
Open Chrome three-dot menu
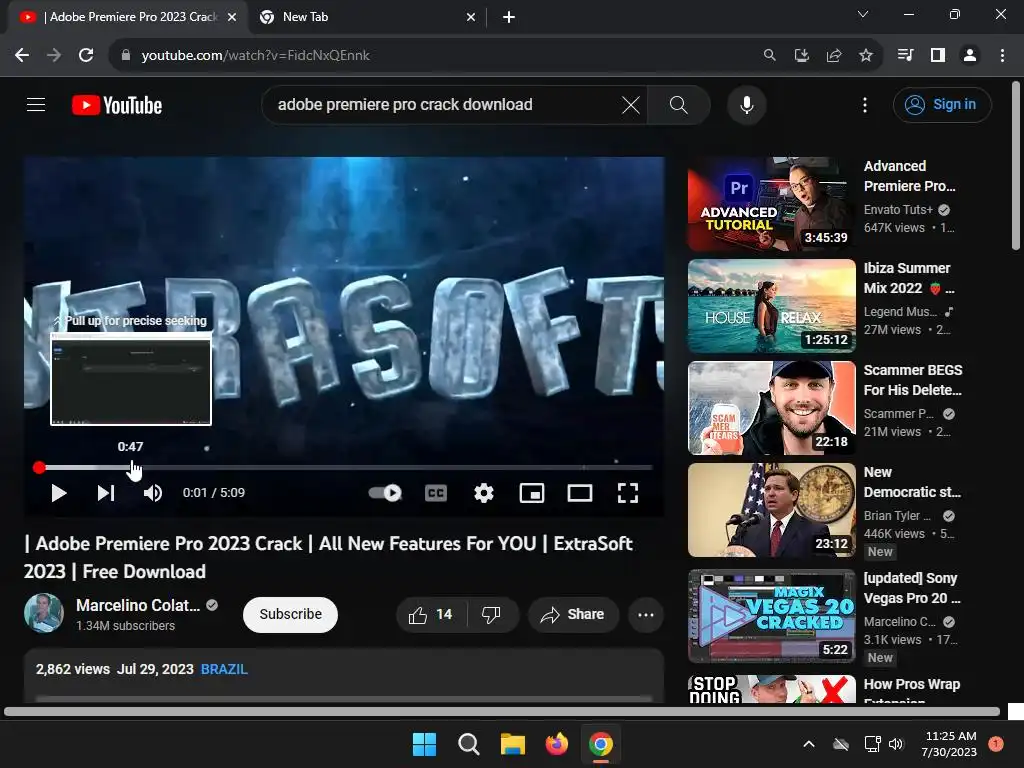click(x=1002, y=56)
